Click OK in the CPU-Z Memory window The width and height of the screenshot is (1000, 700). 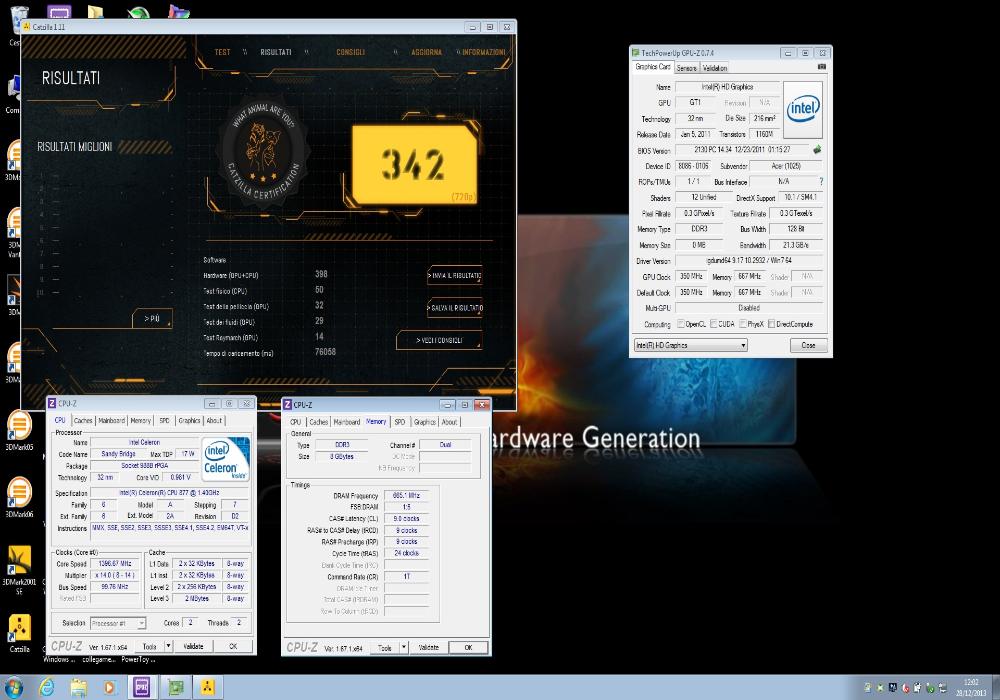[468, 647]
